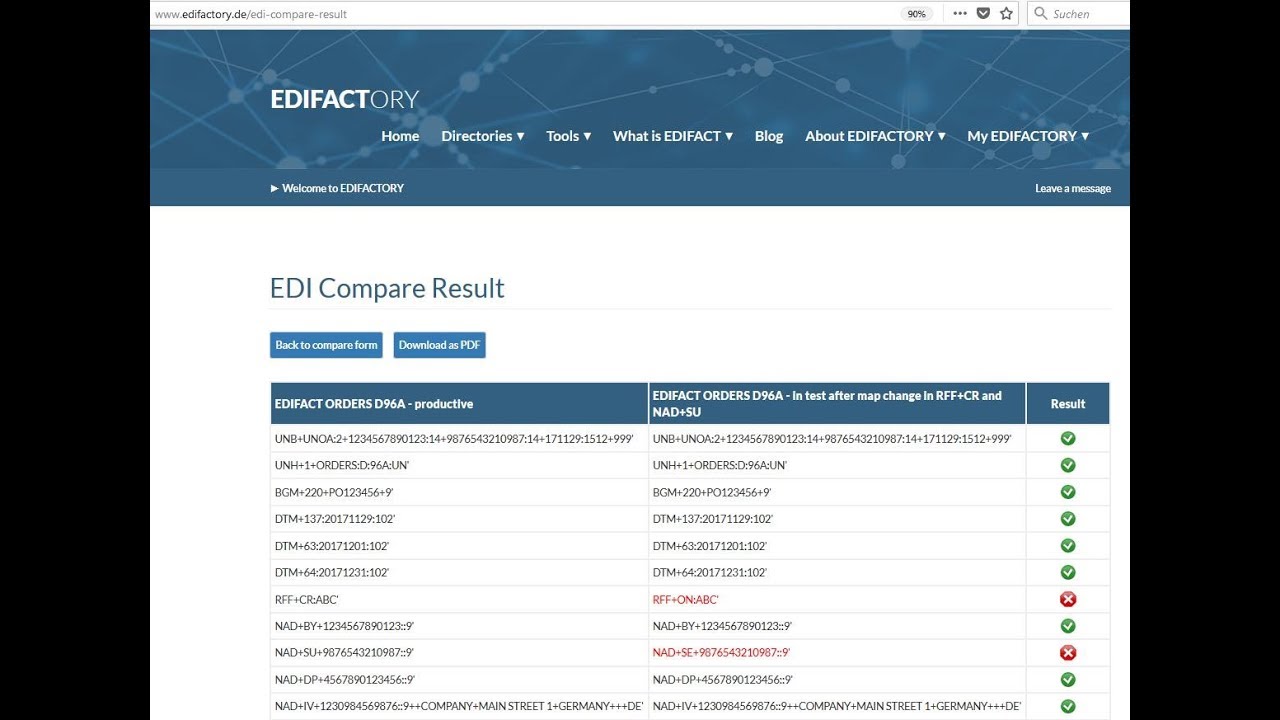Click the green check icon in the BGM+220 row
The height and width of the screenshot is (720, 1280).
coord(1068,492)
